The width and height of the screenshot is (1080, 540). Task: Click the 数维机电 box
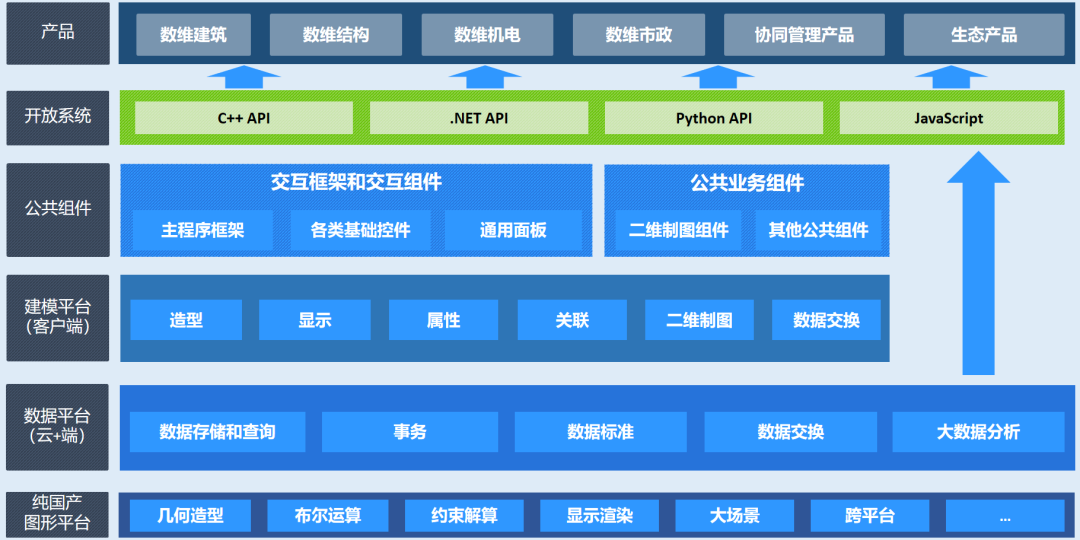(487, 35)
